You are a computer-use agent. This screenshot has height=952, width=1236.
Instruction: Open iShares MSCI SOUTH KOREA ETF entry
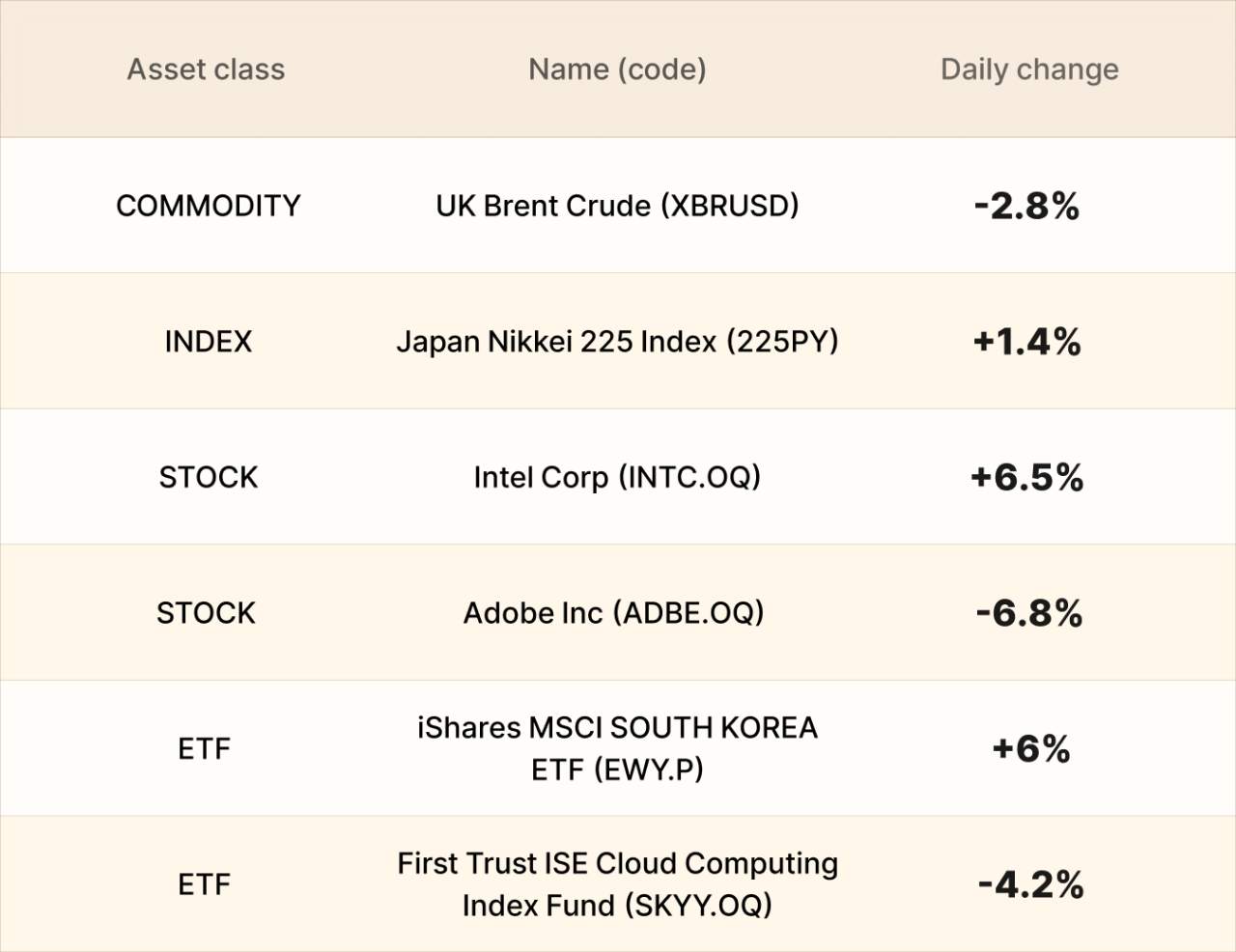pos(617,748)
